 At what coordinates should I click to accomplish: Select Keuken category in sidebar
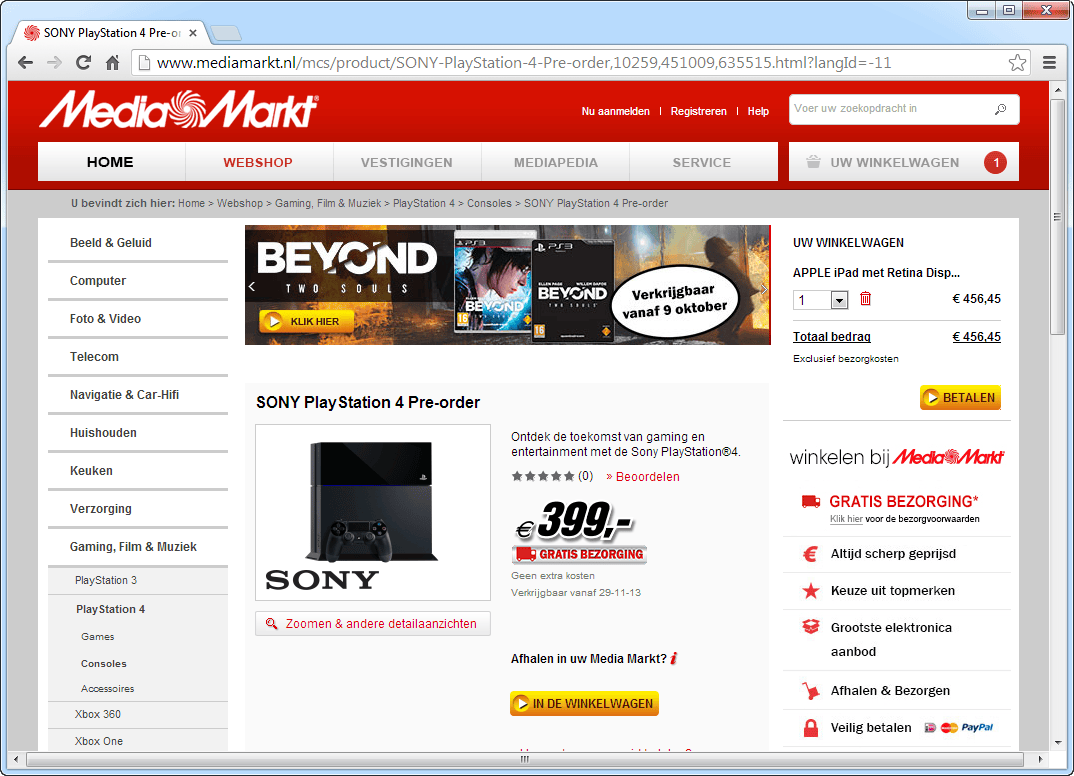click(x=91, y=471)
